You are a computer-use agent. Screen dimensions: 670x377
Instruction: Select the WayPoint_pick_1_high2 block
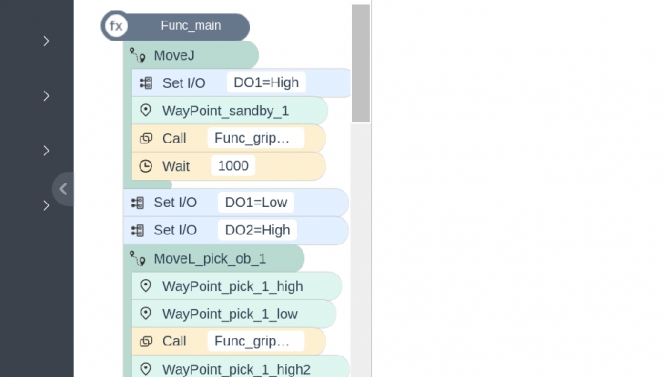pos(241,367)
